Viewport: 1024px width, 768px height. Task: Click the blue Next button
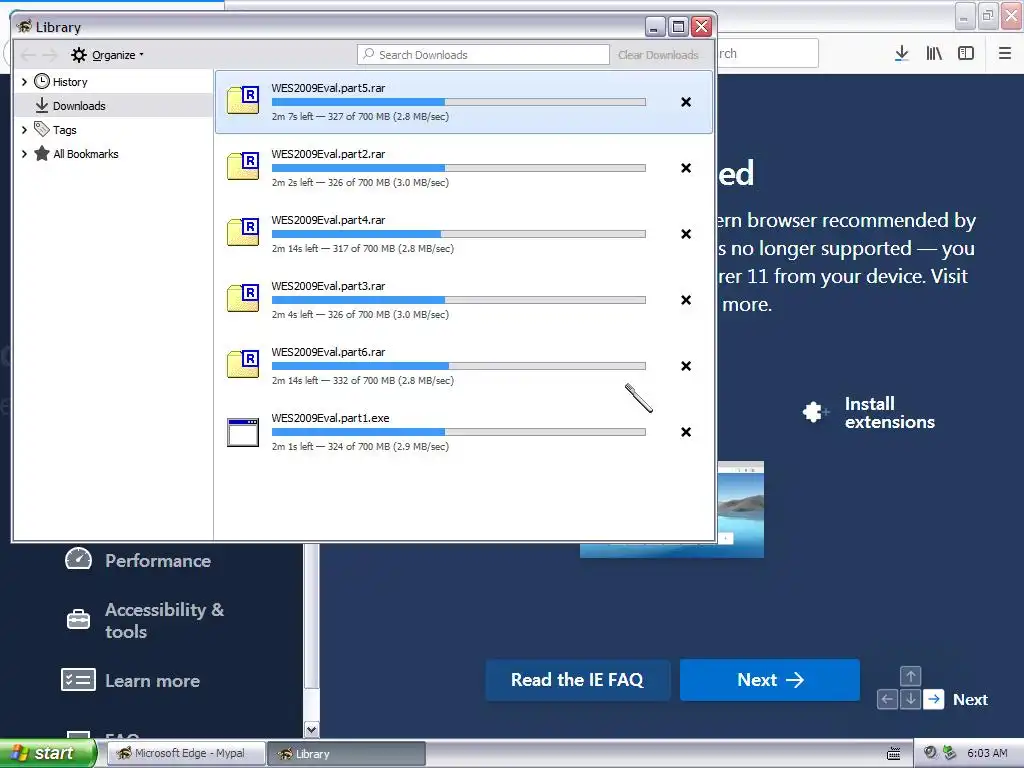coord(769,680)
